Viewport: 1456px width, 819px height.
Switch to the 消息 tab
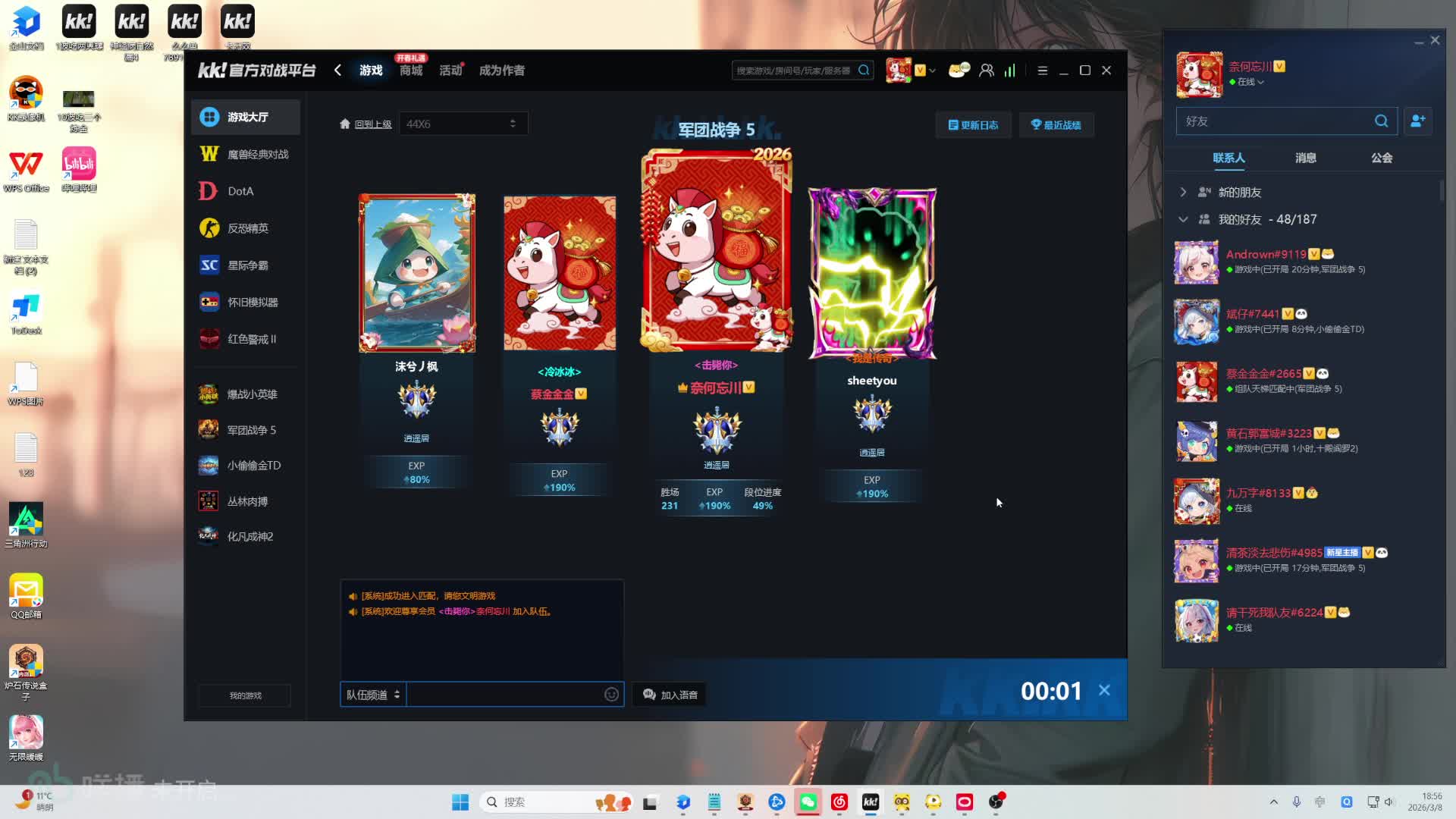tap(1305, 158)
